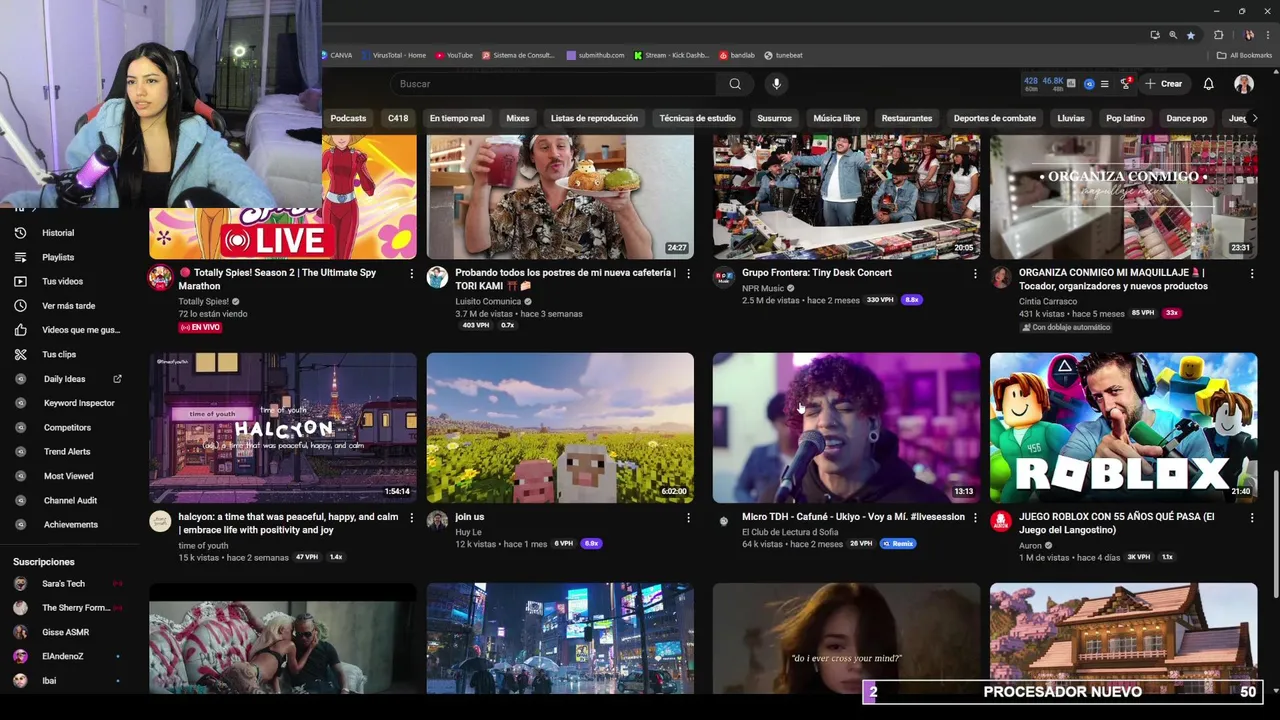
Task: Open account avatar menu
Action: click(1243, 84)
